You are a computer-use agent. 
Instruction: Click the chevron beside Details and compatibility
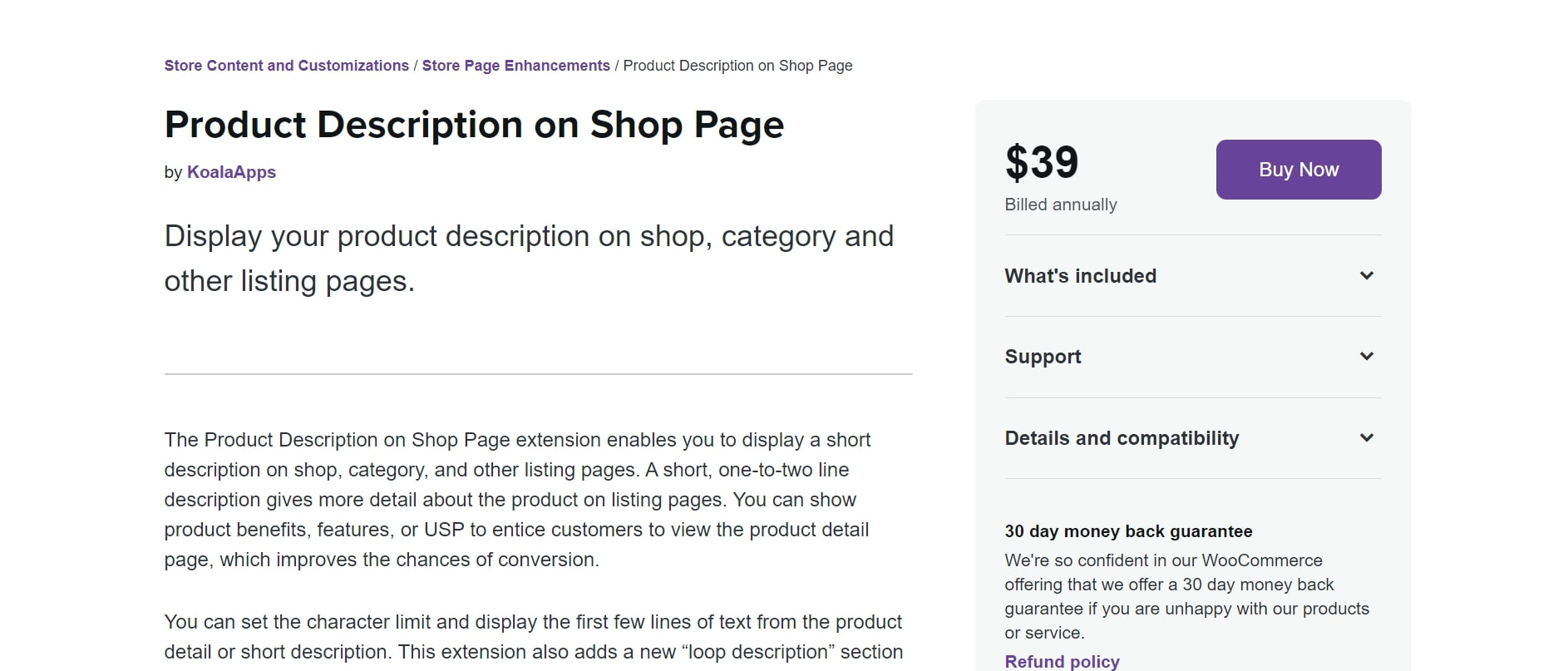[x=1366, y=438]
